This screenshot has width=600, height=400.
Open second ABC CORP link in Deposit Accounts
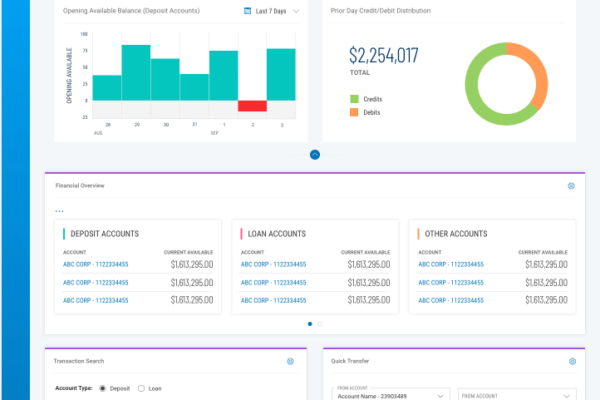(x=96, y=282)
